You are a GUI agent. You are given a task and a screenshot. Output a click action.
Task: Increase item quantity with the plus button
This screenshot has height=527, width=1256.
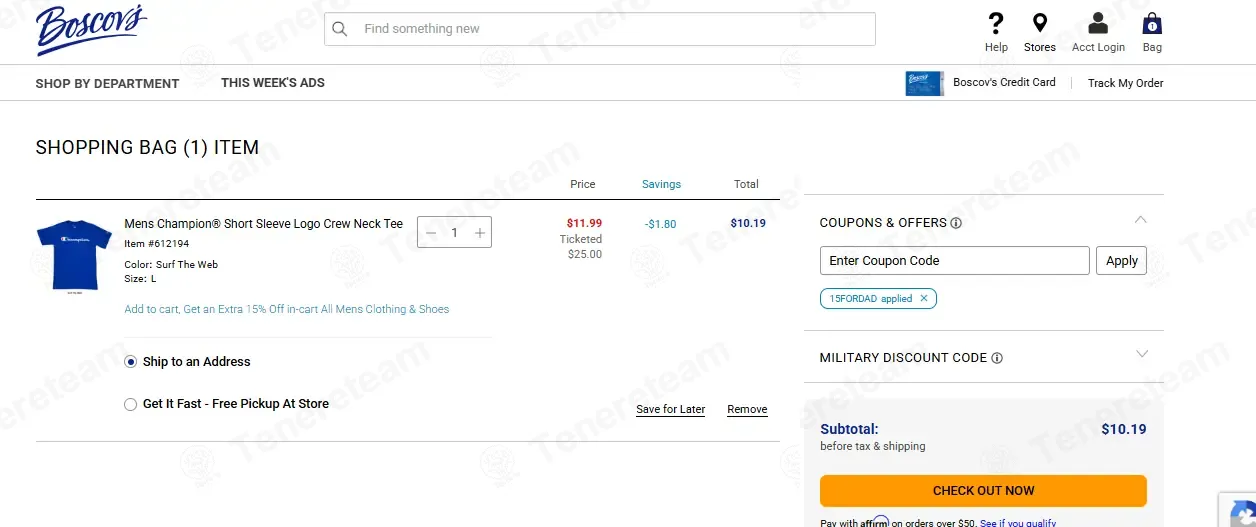(480, 233)
